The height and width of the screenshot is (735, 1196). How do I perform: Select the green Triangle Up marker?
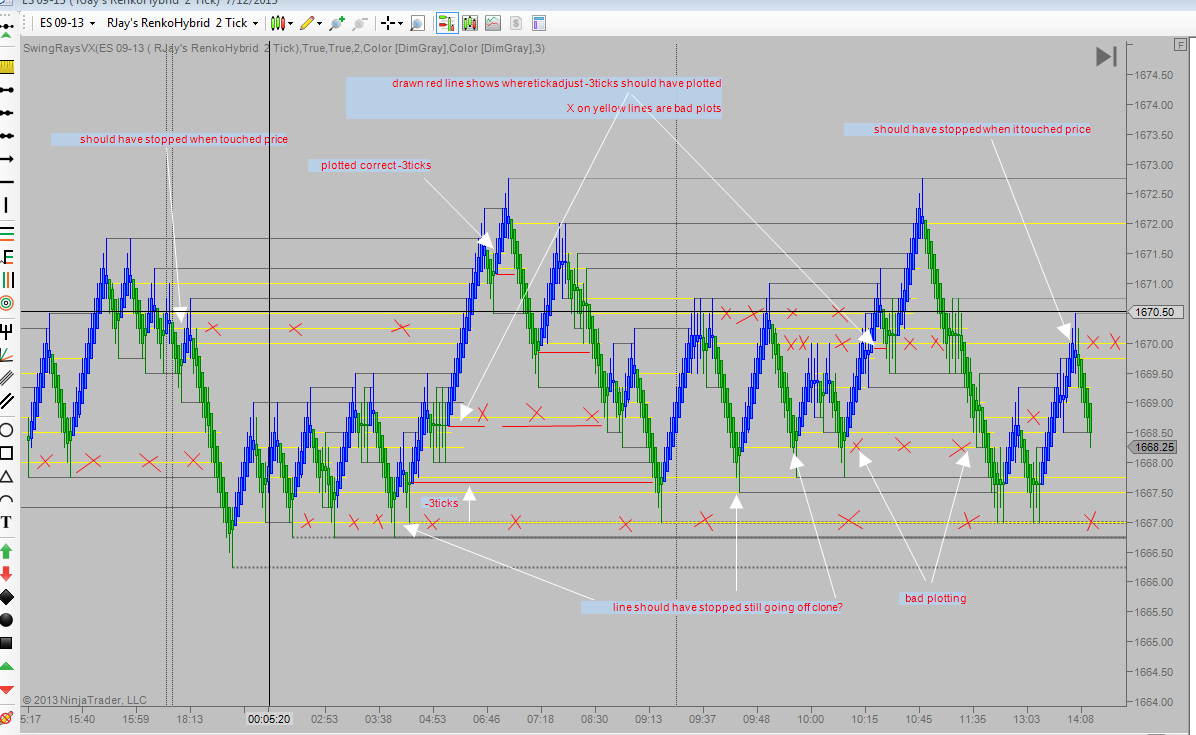pos(6,666)
